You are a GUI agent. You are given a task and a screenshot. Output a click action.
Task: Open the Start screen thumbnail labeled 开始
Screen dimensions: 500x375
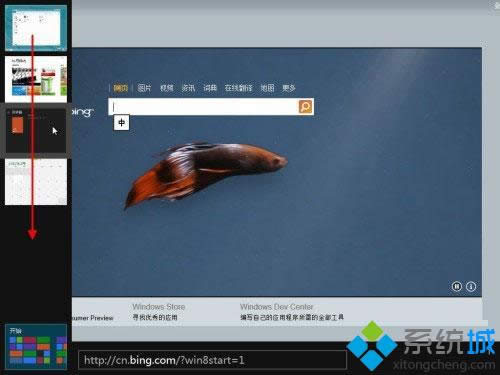[36, 347]
